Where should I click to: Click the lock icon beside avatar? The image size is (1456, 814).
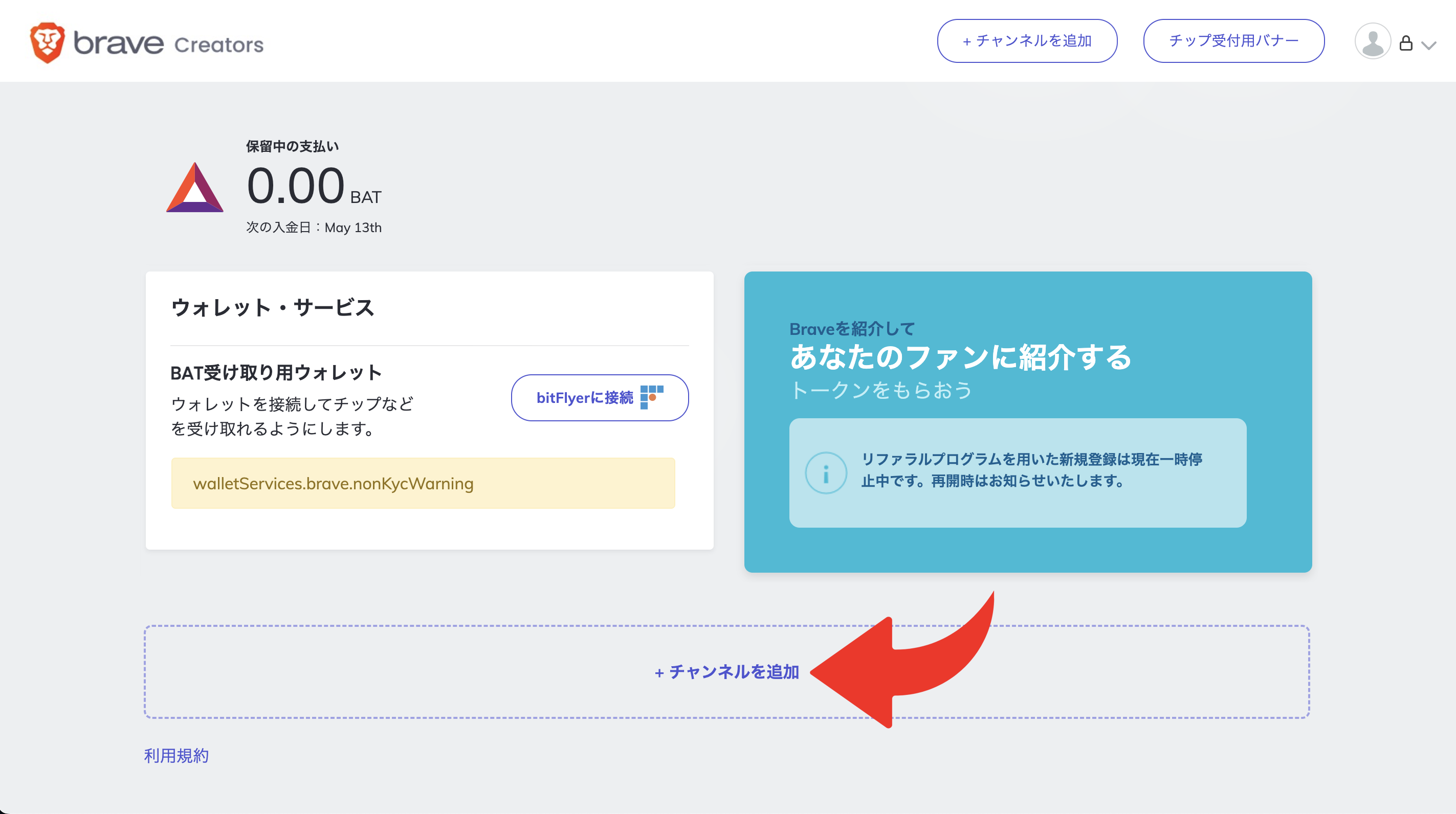(x=1406, y=43)
